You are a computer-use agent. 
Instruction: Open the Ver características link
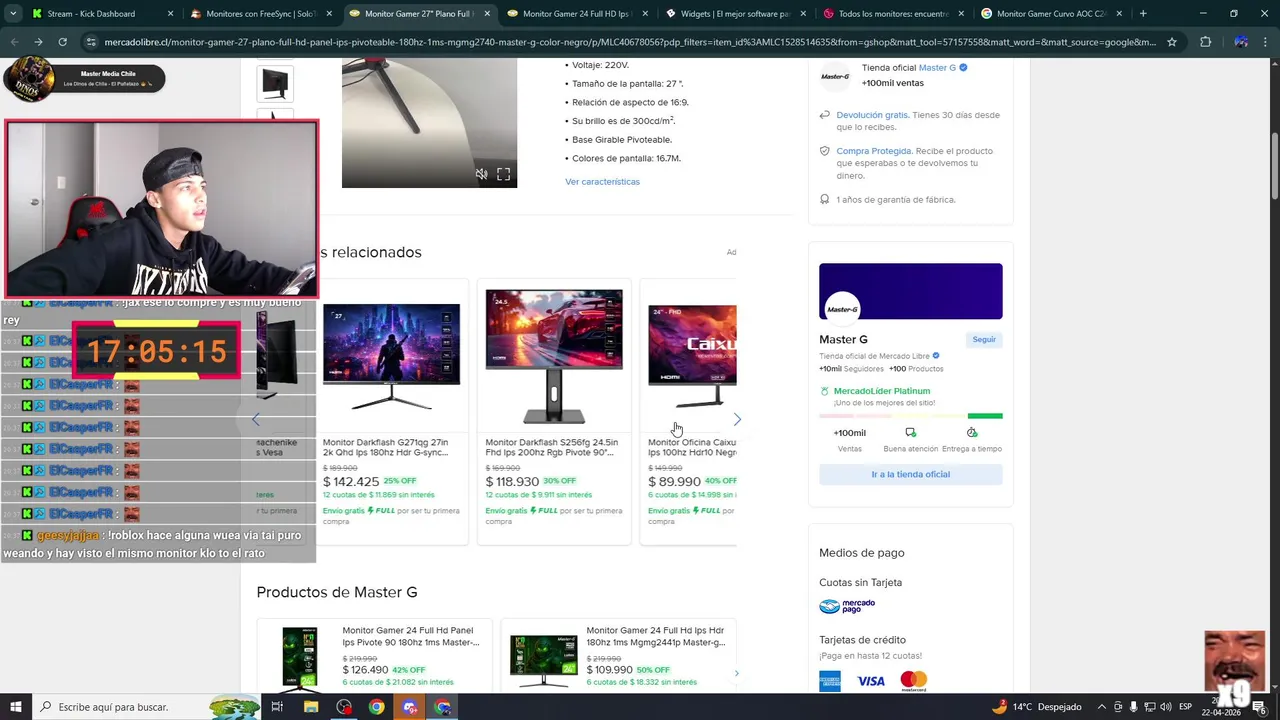coord(602,182)
